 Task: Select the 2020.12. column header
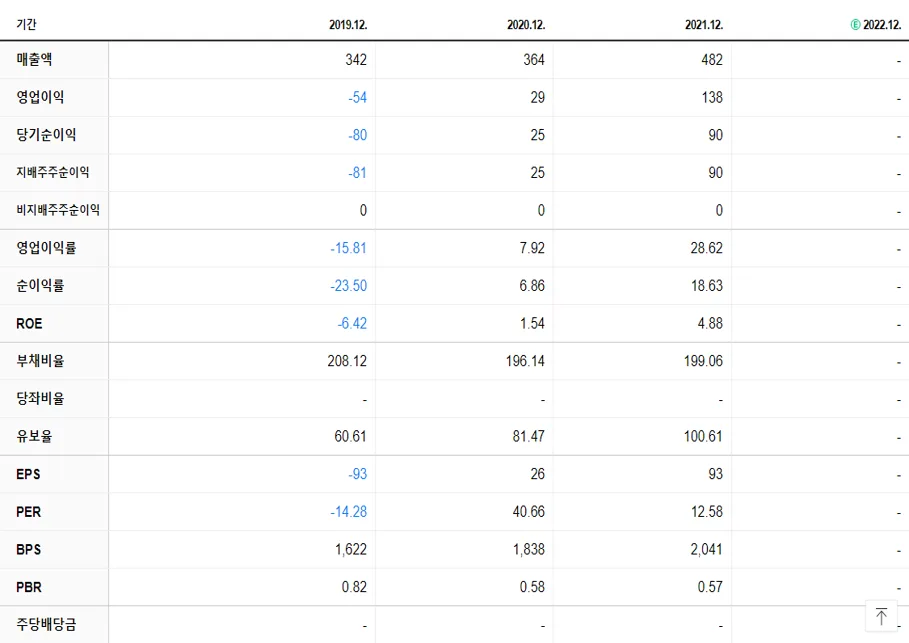pyautogui.click(x=526, y=25)
